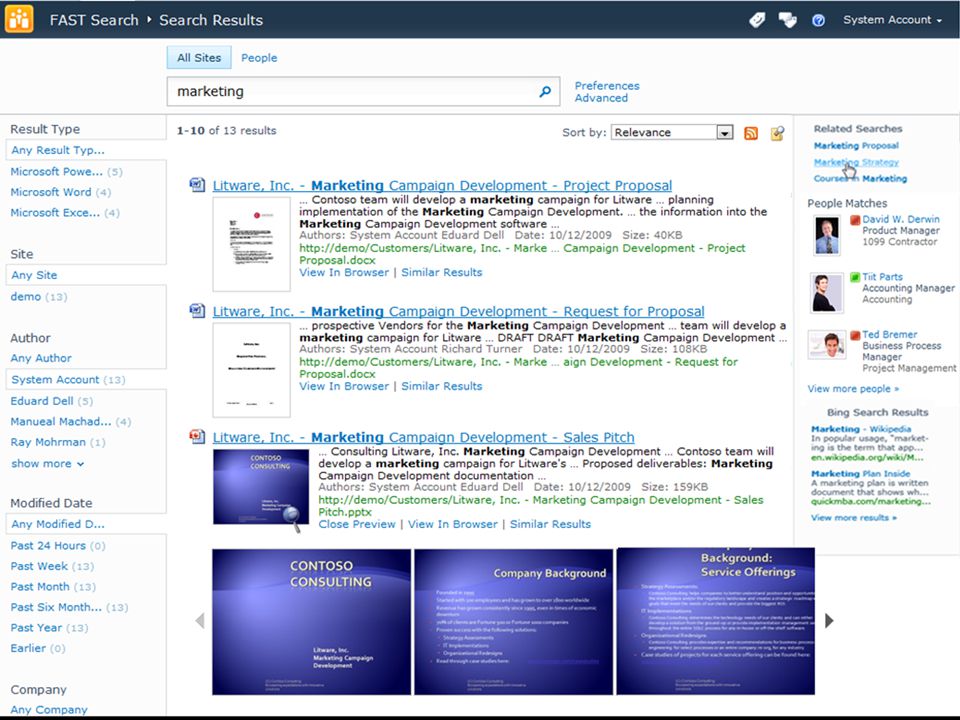Click Contoso Consulting title slide preview

click(312, 621)
